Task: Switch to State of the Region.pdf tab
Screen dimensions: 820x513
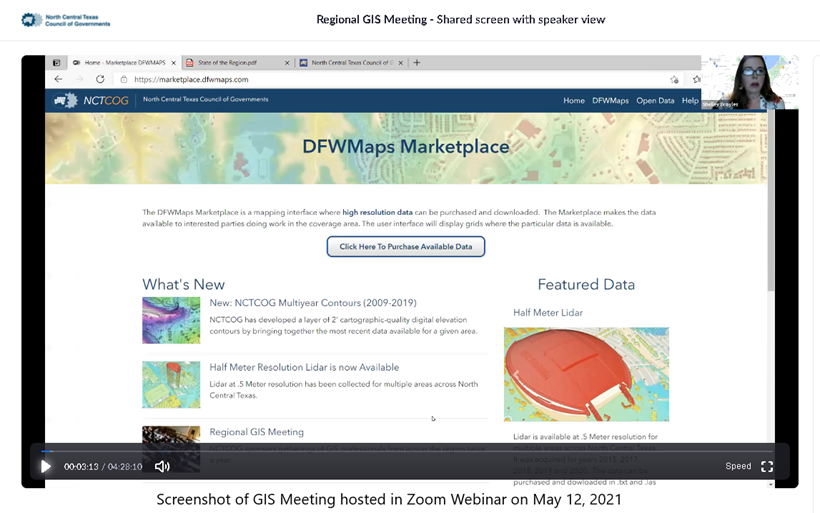Action: pos(238,62)
